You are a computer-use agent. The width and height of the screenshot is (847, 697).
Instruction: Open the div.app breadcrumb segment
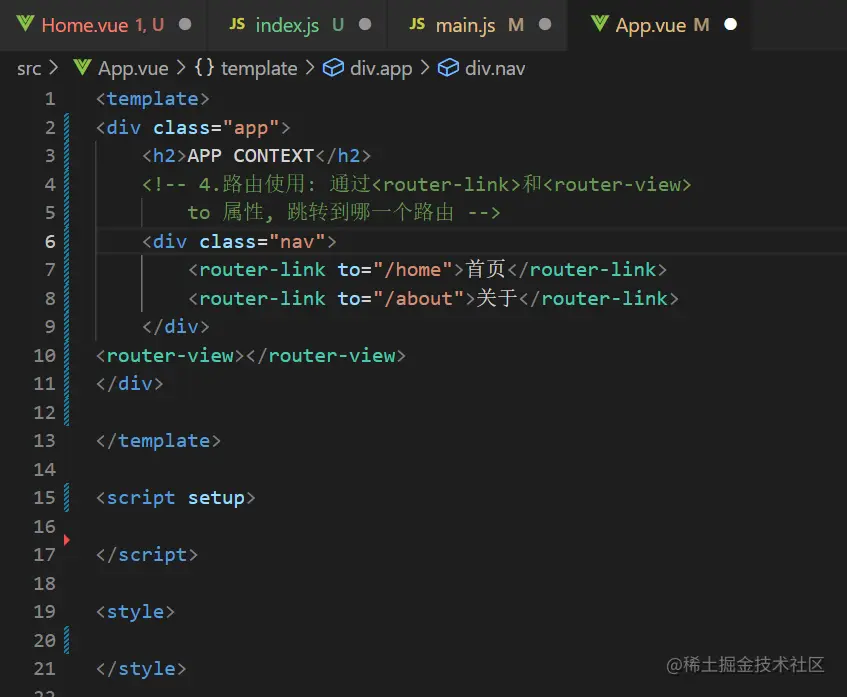pyautogui.click(x=381, y=69)
